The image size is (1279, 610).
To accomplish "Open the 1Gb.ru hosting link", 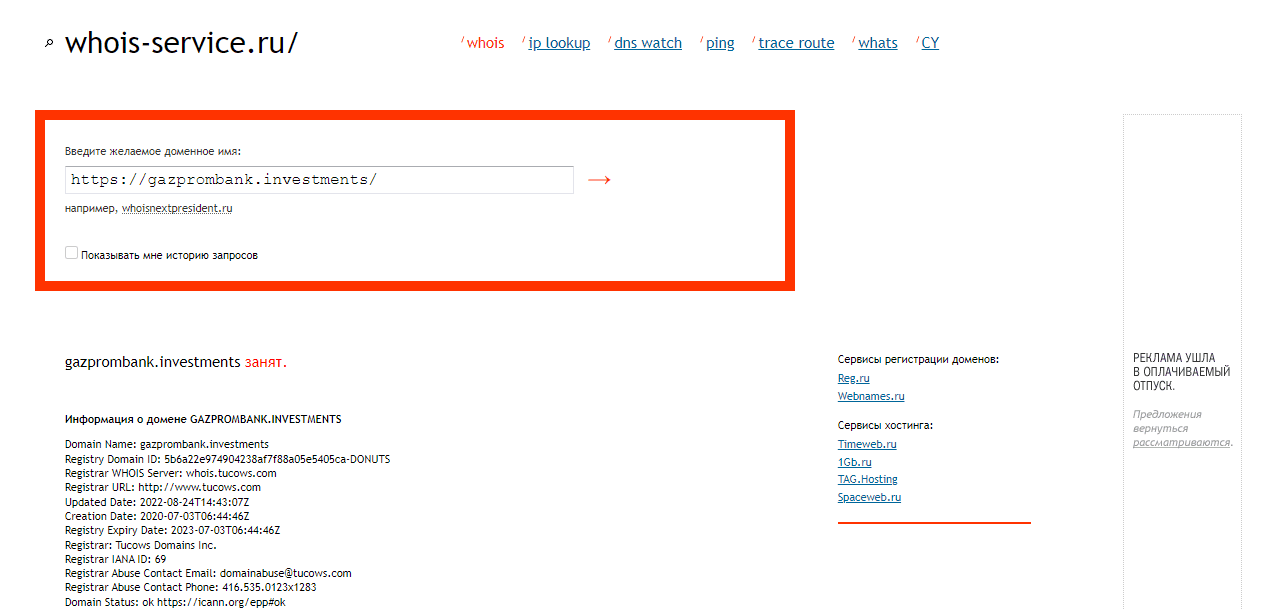I will (854, 462).
